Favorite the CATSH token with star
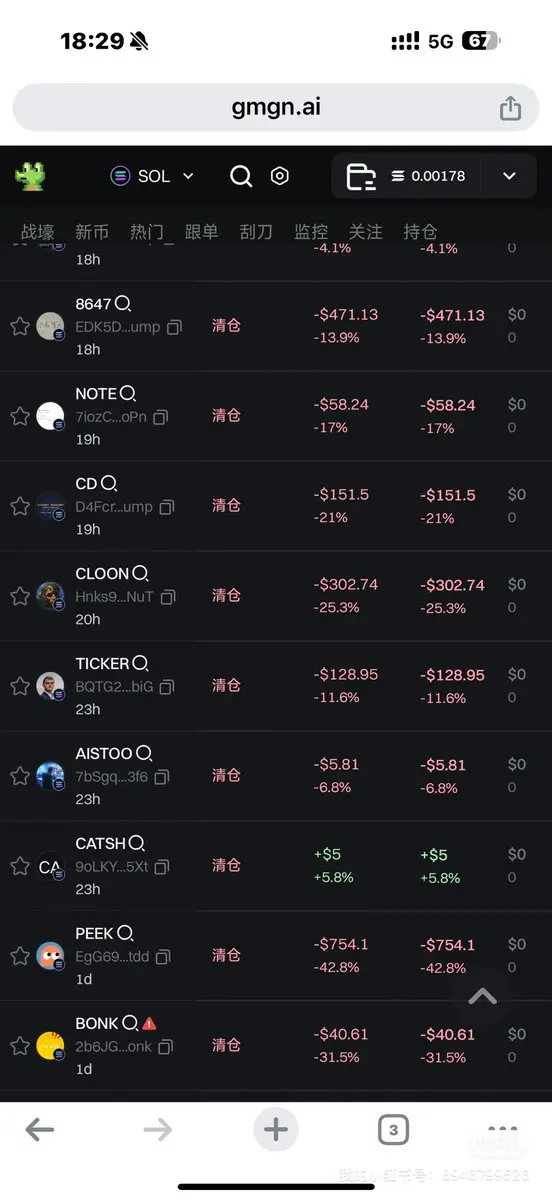The width and height of the screenshot is (552, 1200). click(x=19, y=866)
